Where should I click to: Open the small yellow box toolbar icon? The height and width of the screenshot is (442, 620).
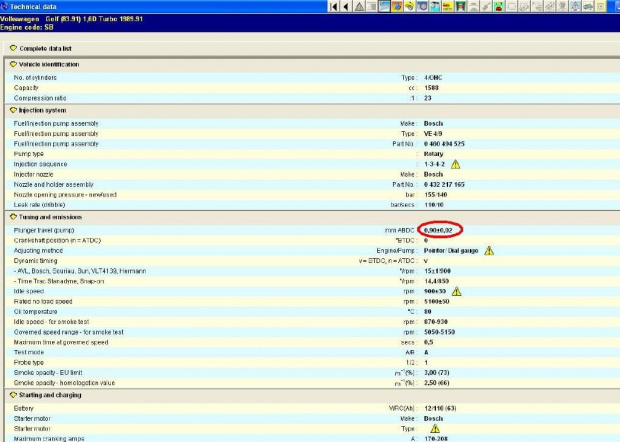click(x=601, y=6)
